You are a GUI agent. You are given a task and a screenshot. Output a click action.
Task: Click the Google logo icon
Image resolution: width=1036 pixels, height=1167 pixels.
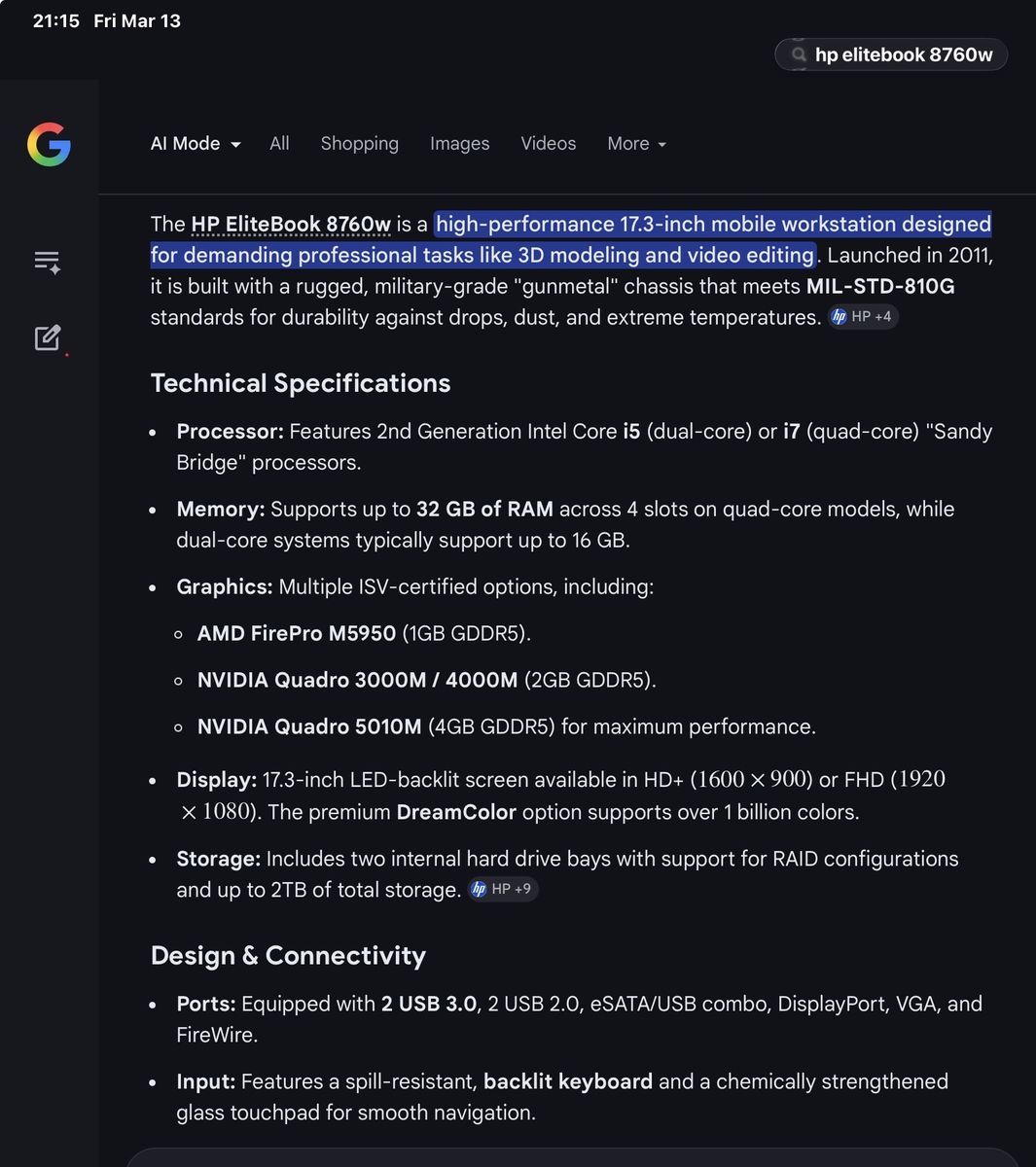click(49, 145)
